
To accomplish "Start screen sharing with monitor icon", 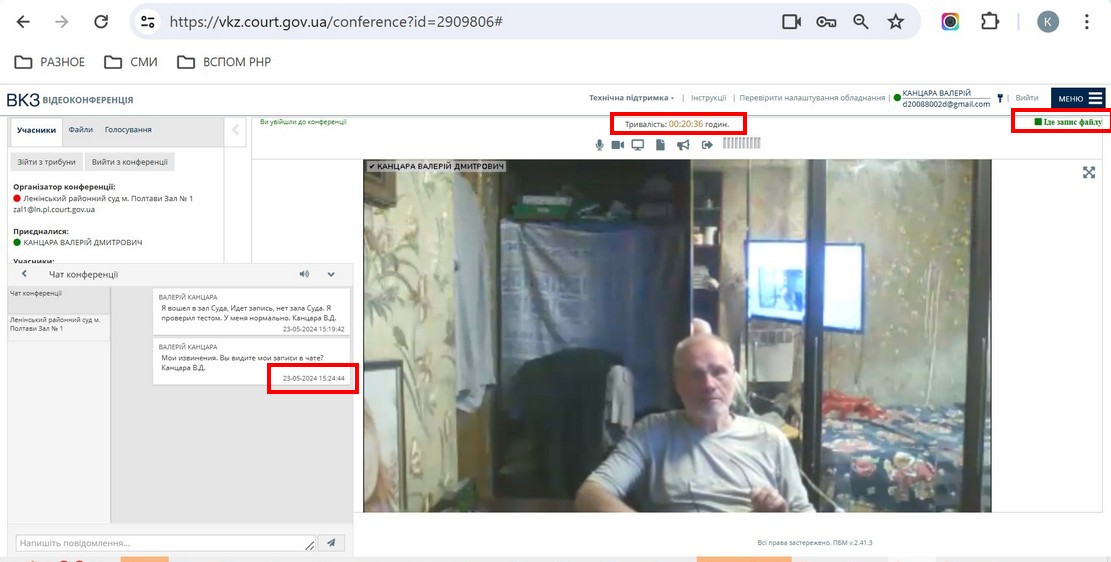I will 638,145.
